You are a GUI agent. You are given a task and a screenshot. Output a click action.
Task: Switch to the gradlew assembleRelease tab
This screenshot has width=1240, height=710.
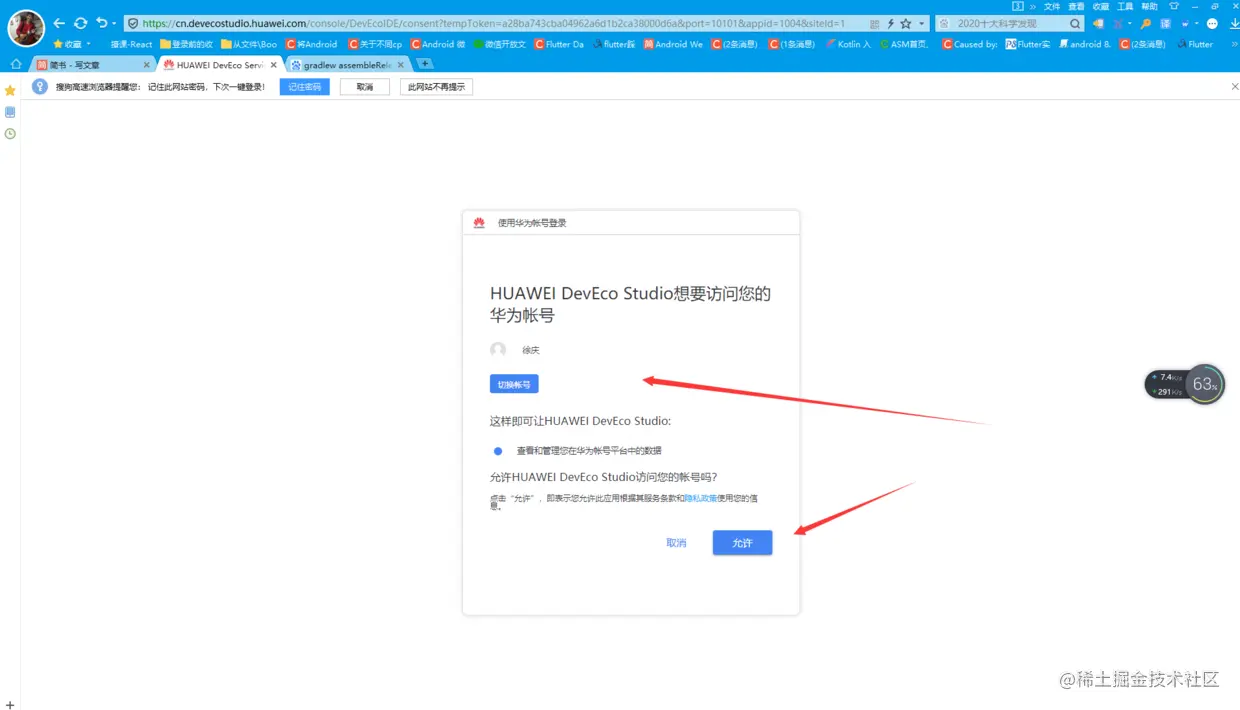347,65
